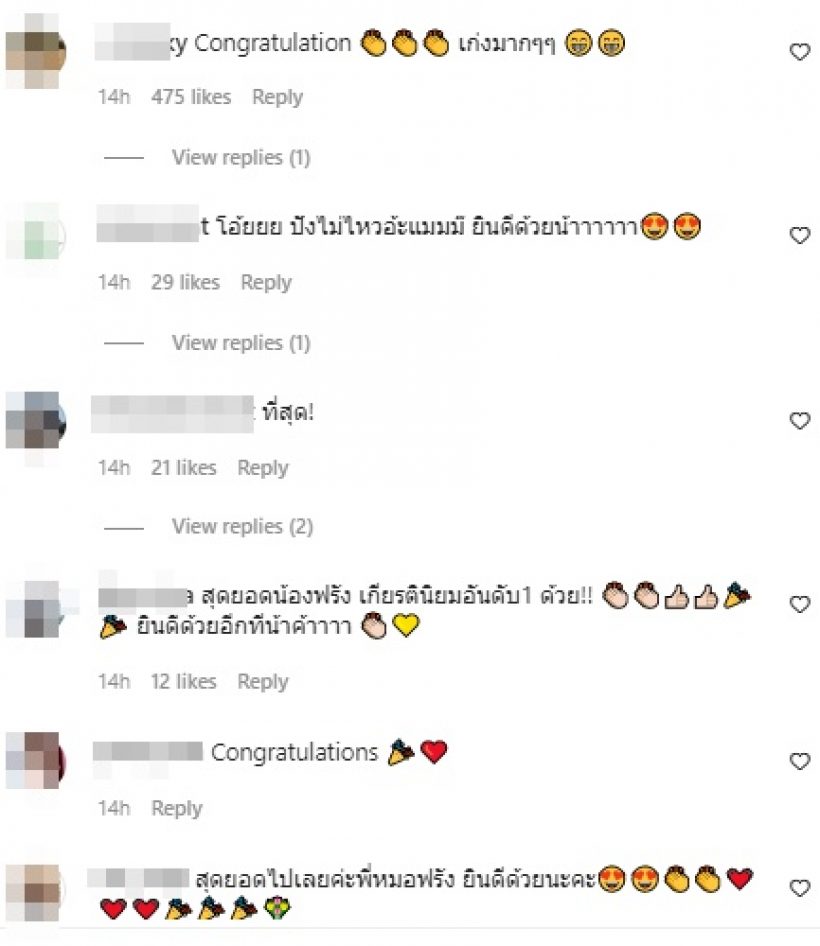Like the 'Congratulations' comment with party emoji

799,761
